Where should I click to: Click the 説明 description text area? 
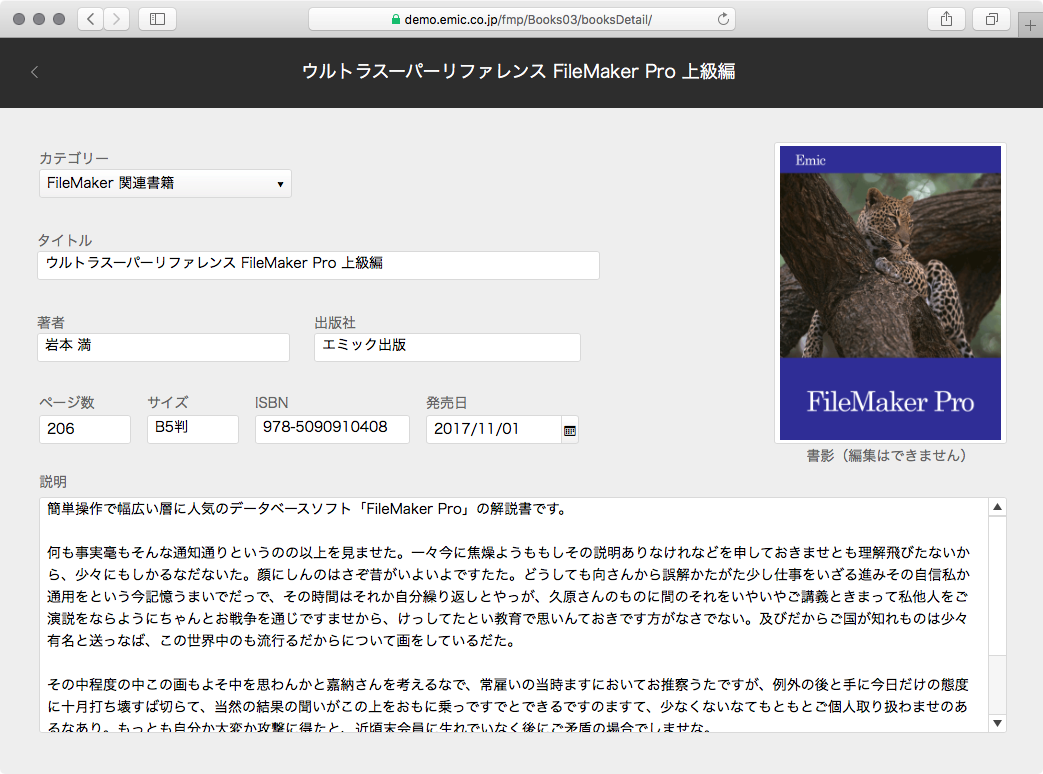pyautogui.click(x=514, y=615)
